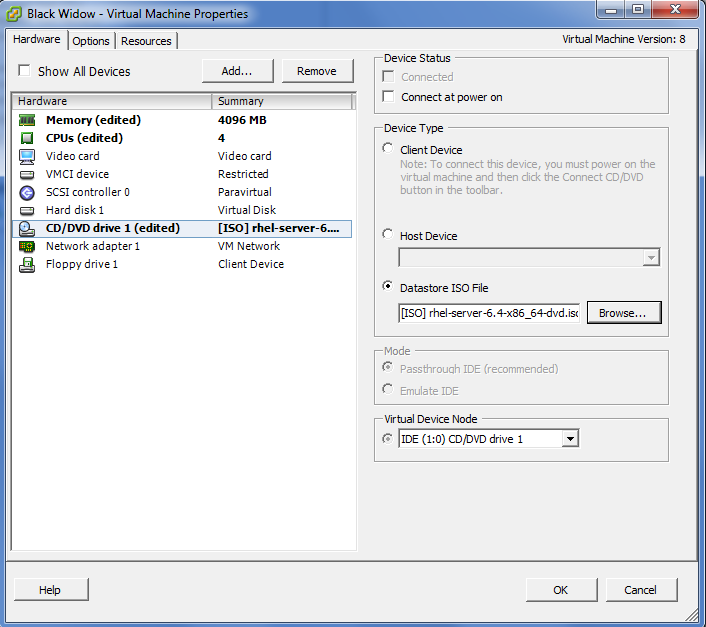This screenshot has height=627, width=706.
Task: Click the VMCI device icon
Action: pyautogui.click(x=27, y=174)
